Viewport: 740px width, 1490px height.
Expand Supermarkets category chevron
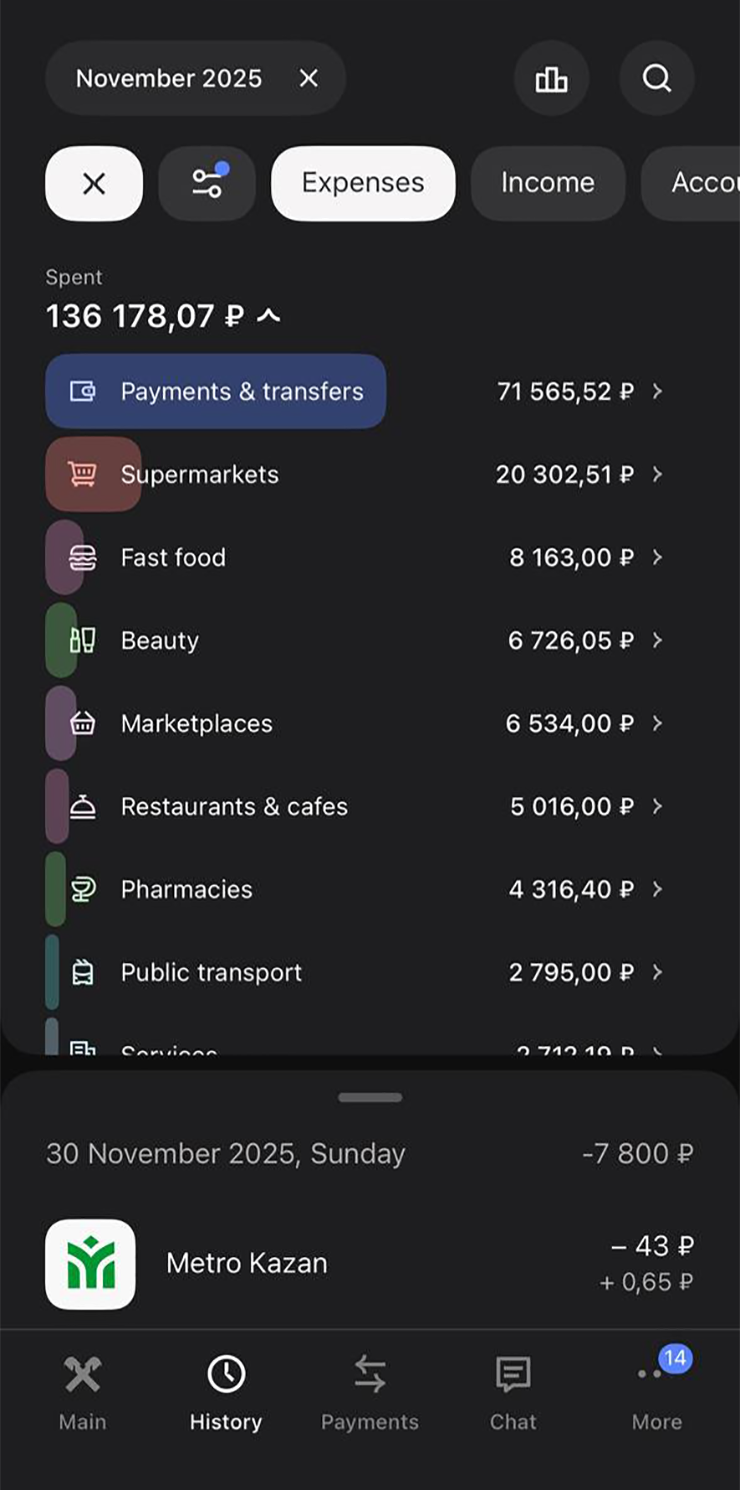click(x=657, y=474)
